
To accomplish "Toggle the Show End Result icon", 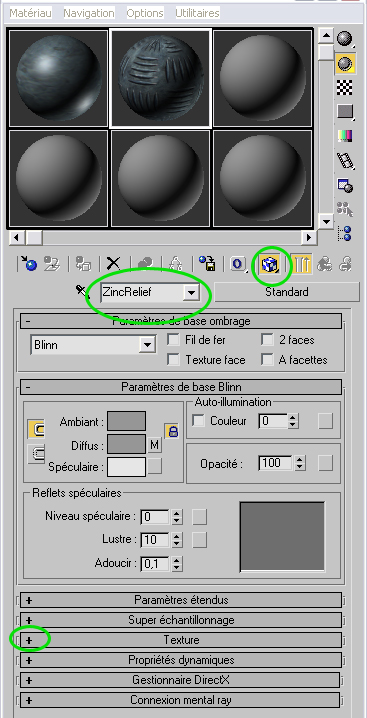I will (x=301, y=264).
